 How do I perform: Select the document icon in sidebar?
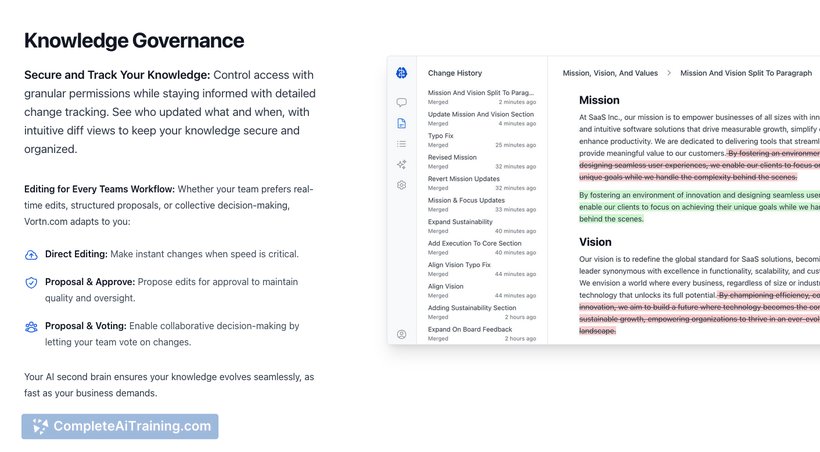tap(402, 123)
